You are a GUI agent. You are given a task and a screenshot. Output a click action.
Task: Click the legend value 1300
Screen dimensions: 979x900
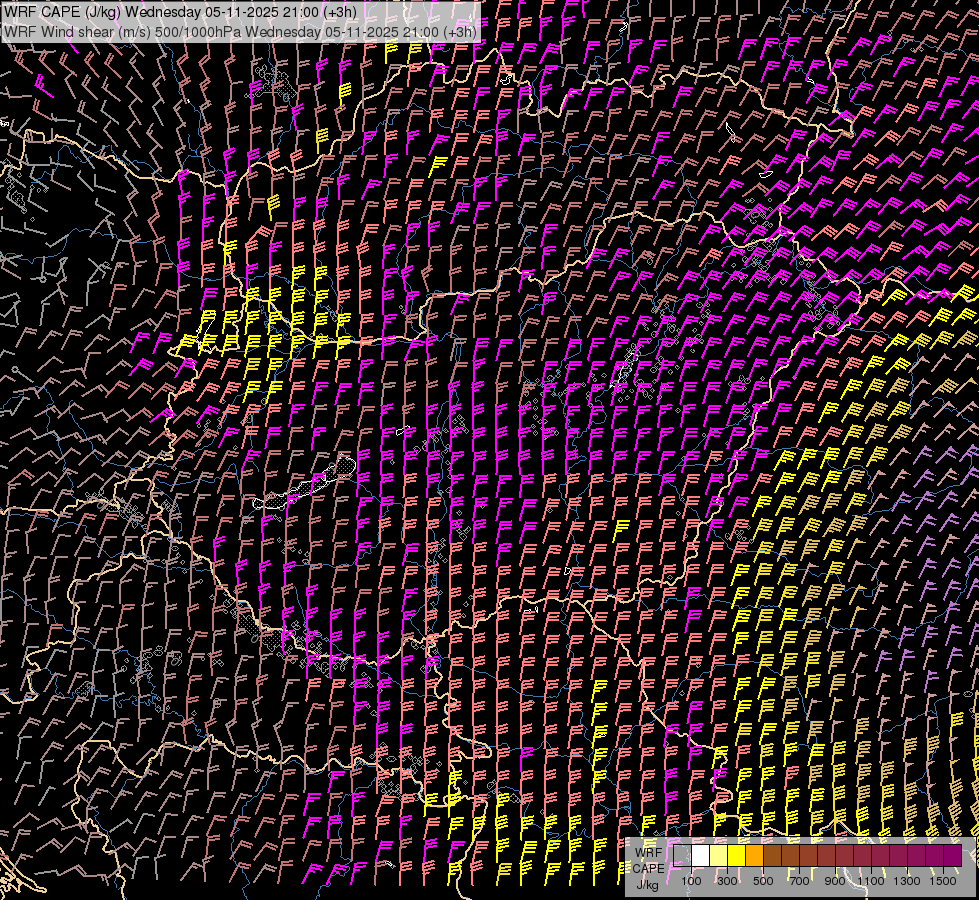[x=907, y=881]
